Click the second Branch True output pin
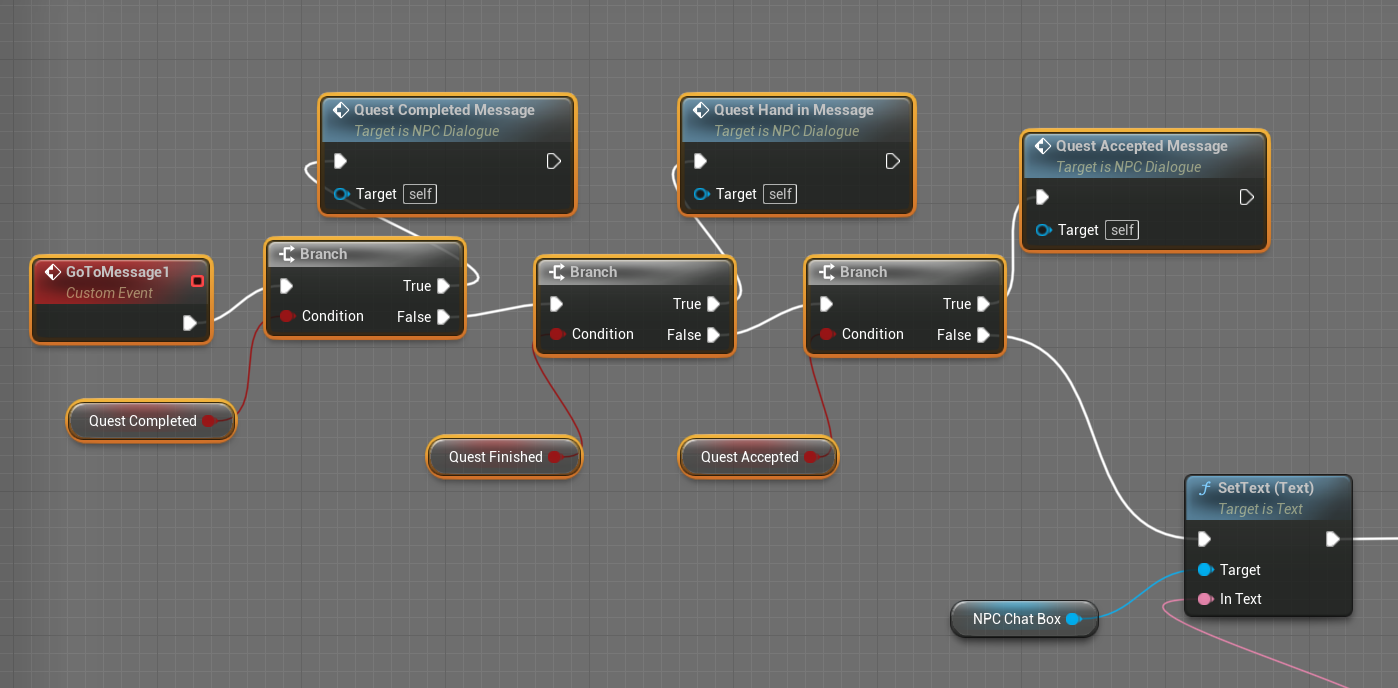Viewport: 1398px width, 688px height. coord(714,304)
